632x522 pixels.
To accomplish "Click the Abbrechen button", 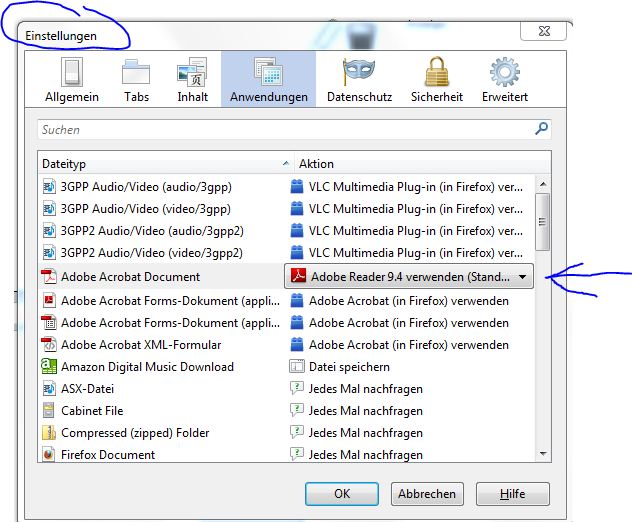I will pyautogui.click(x=427, y=494).
